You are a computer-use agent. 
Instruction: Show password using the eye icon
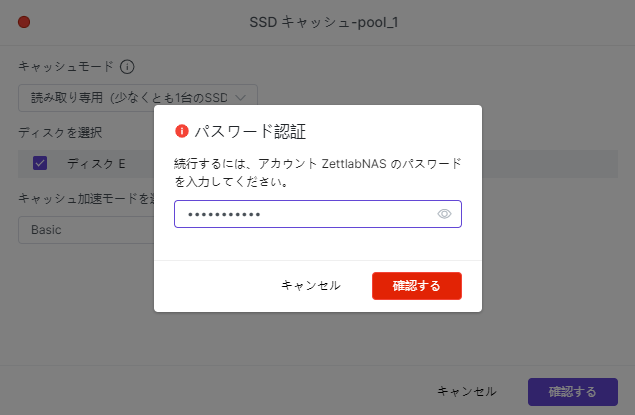click(x=445, y=214)
